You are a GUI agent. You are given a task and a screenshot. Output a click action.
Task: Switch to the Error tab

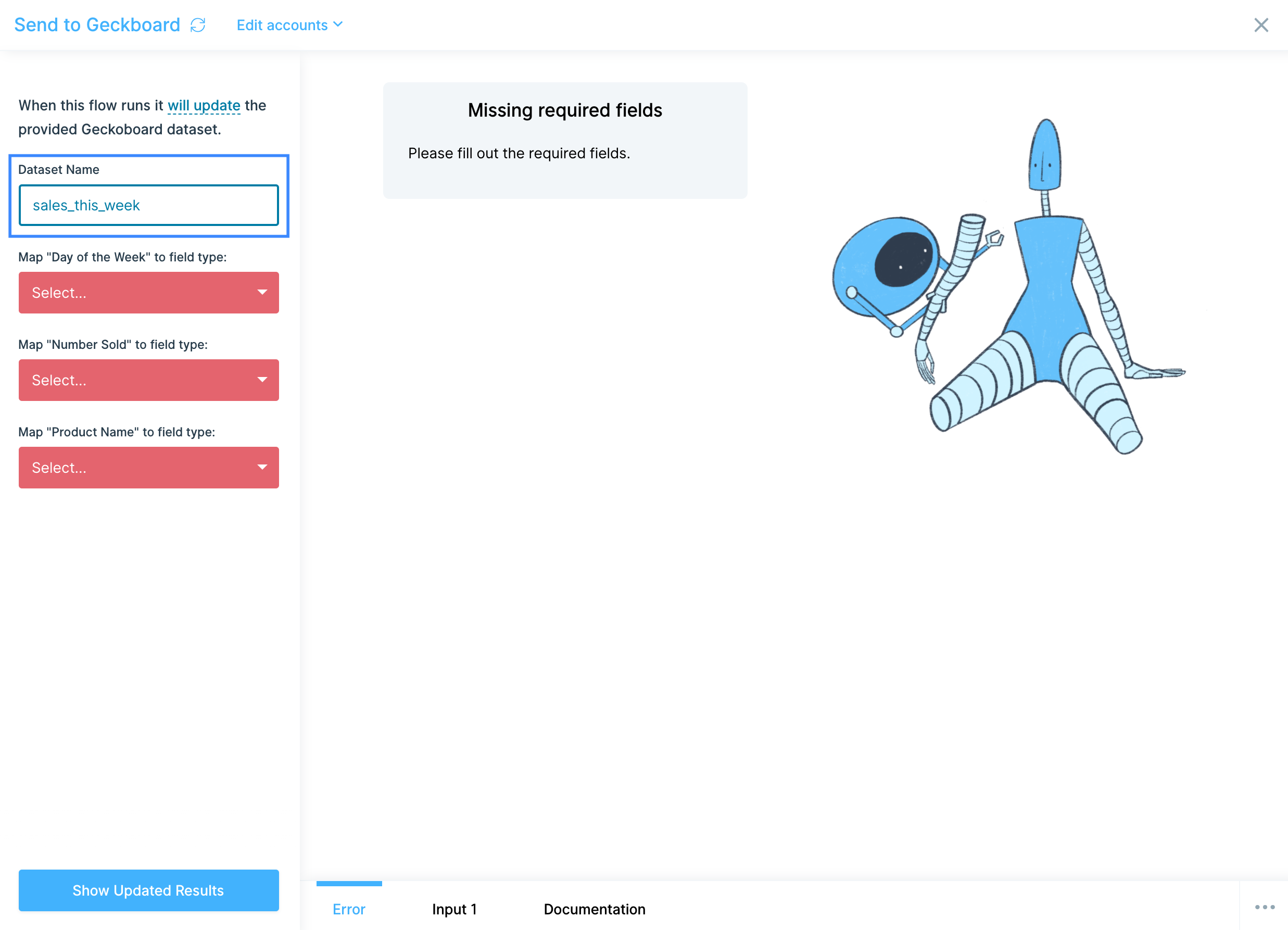pos(349,909)
